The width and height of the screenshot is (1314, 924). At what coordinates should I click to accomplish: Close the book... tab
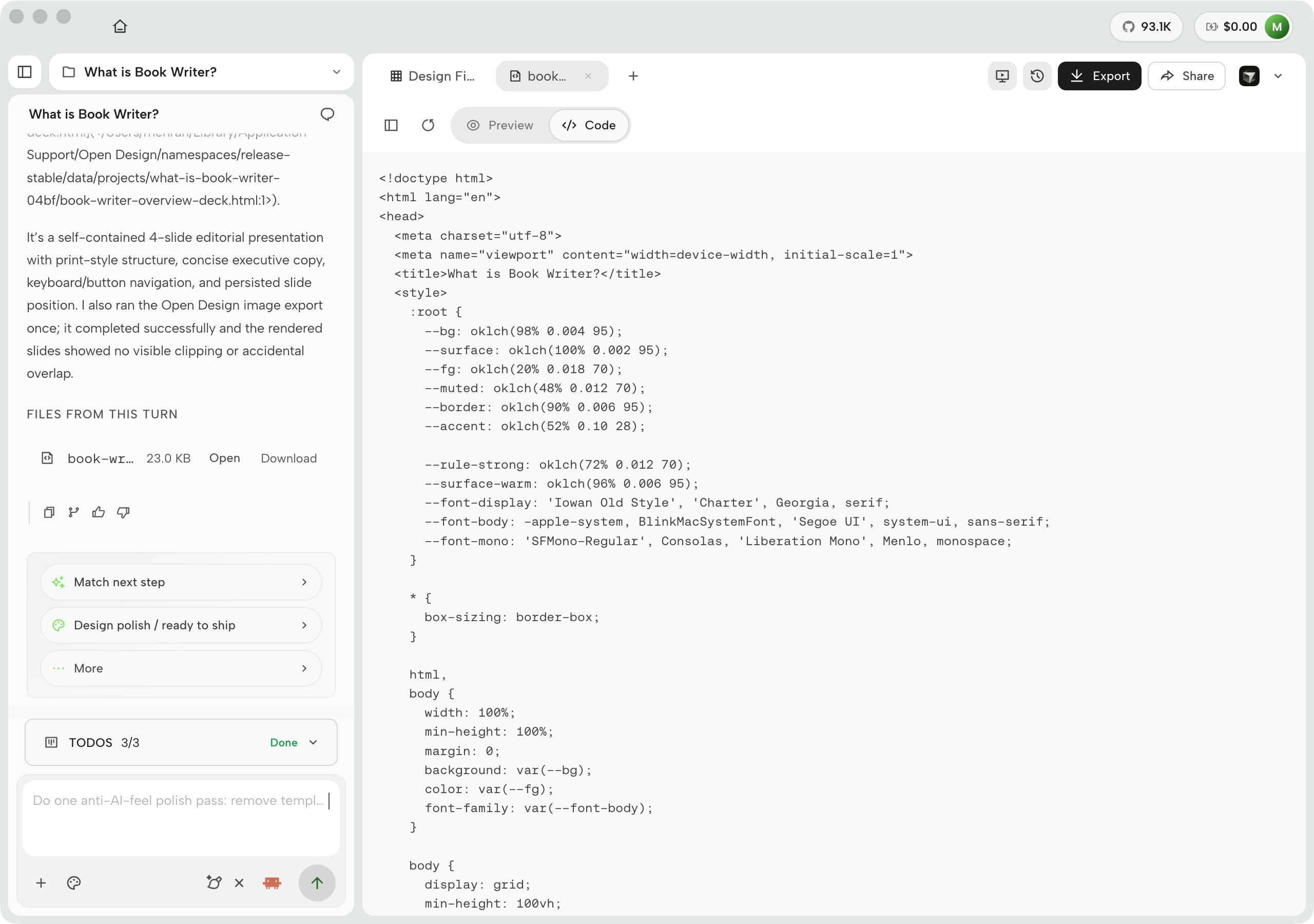[x=588, y=76]
